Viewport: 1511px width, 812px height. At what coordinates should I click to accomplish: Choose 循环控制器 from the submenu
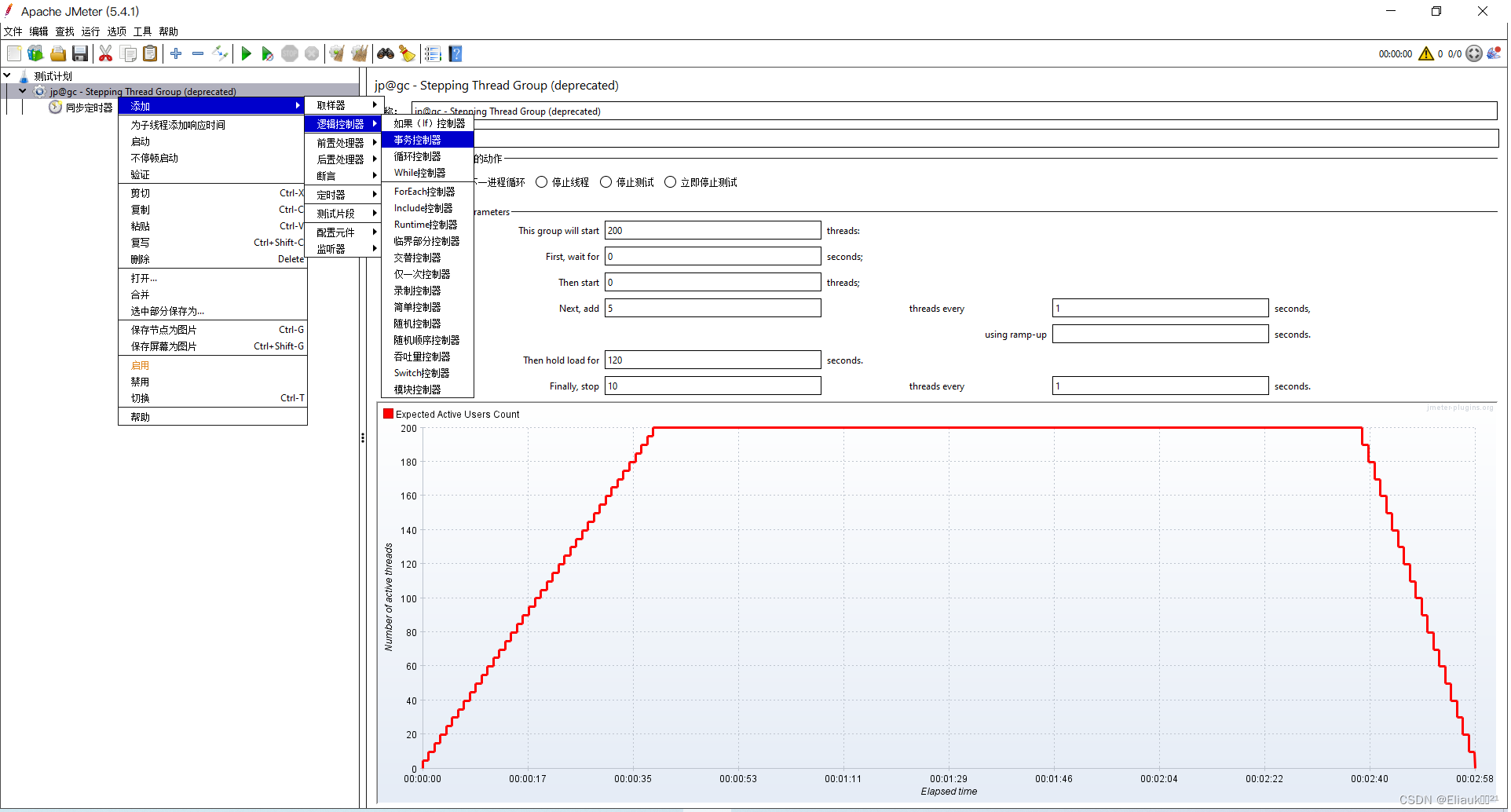click(427, 156)
